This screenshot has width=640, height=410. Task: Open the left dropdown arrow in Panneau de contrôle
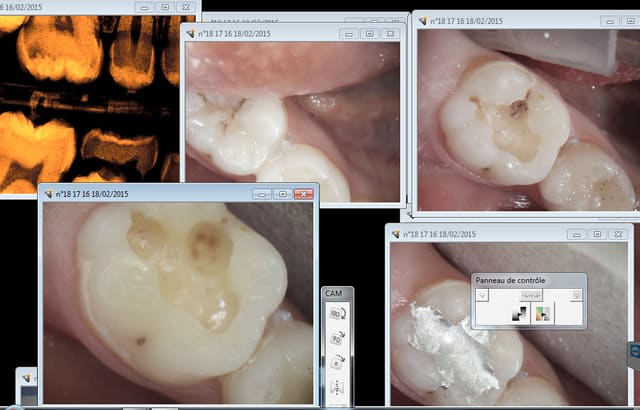coord(482,295)
